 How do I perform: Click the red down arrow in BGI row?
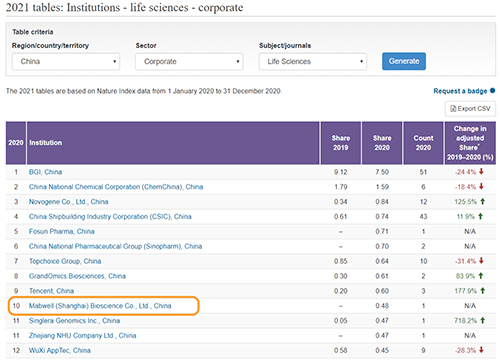pos(481,172)
